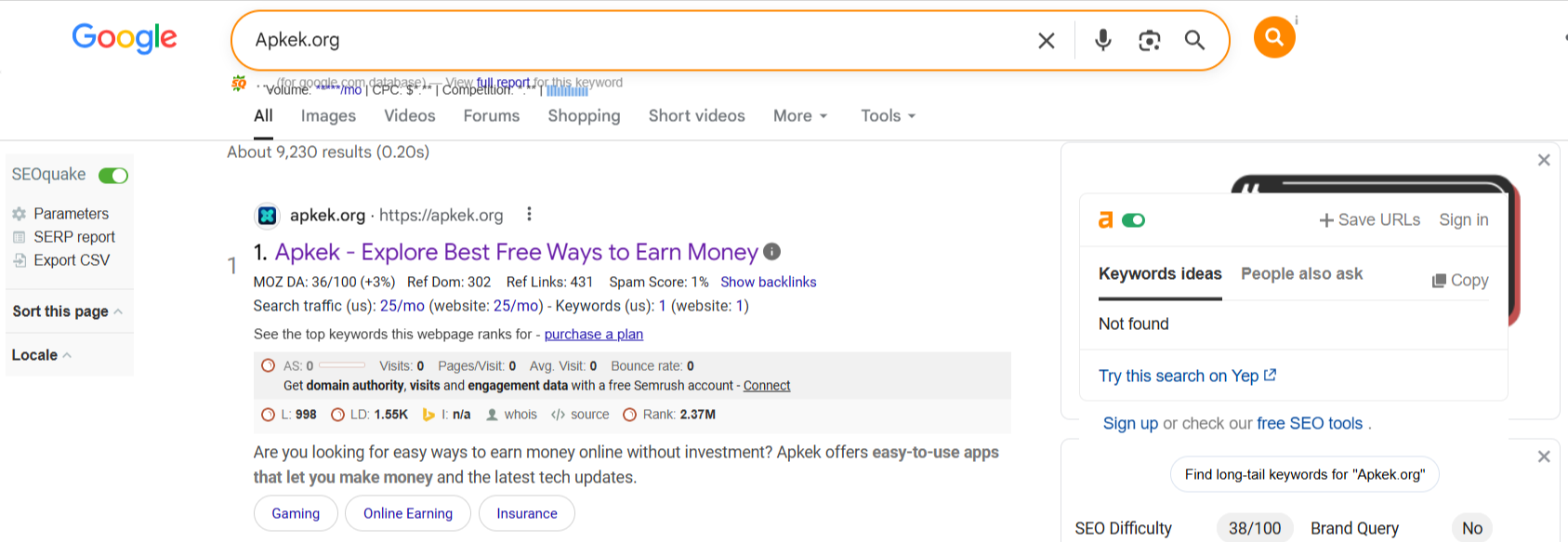Clear the search box with X icon
Screen dimensions: 1568x542
click(x=1047, y=40)
